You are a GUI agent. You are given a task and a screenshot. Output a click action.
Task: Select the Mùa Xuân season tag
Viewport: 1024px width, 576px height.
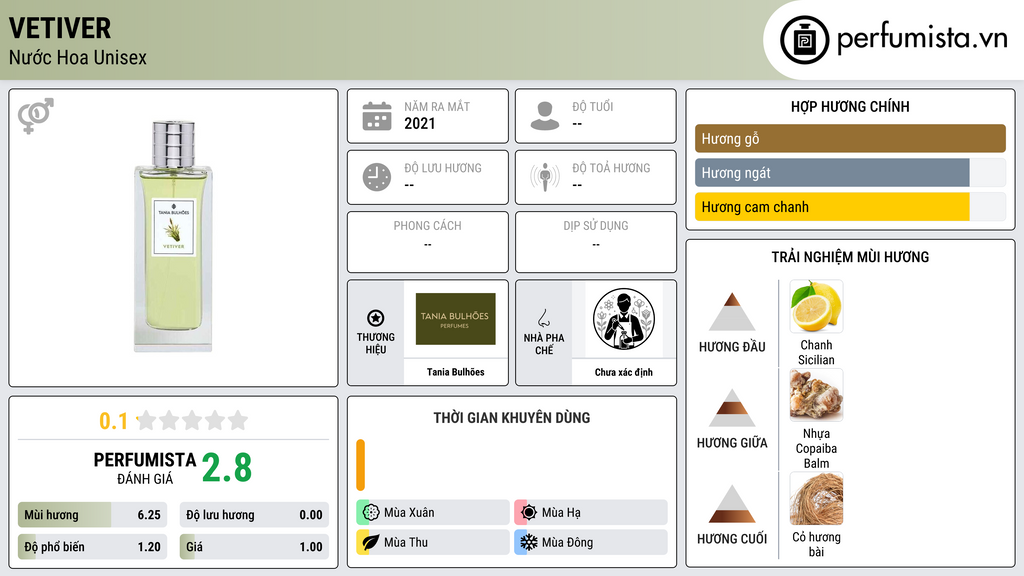tap(433, 513)
